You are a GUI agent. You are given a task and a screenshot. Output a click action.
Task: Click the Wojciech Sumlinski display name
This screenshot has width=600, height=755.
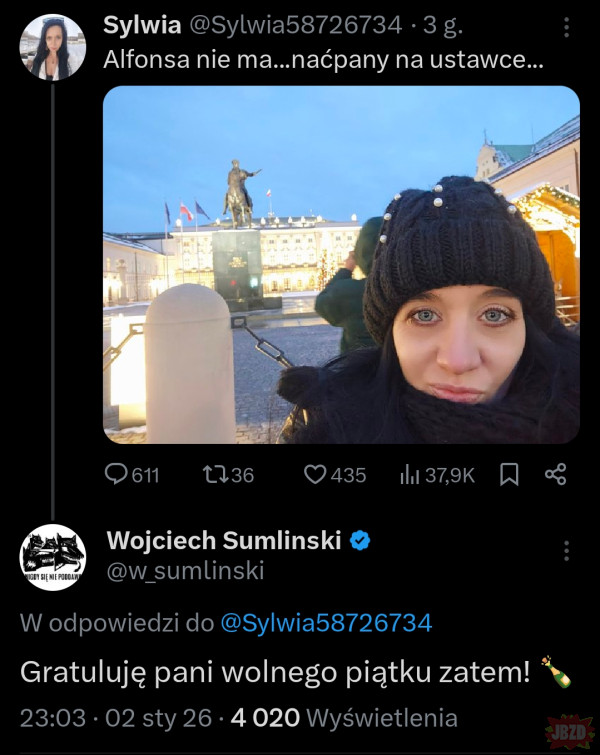point(224,541)
